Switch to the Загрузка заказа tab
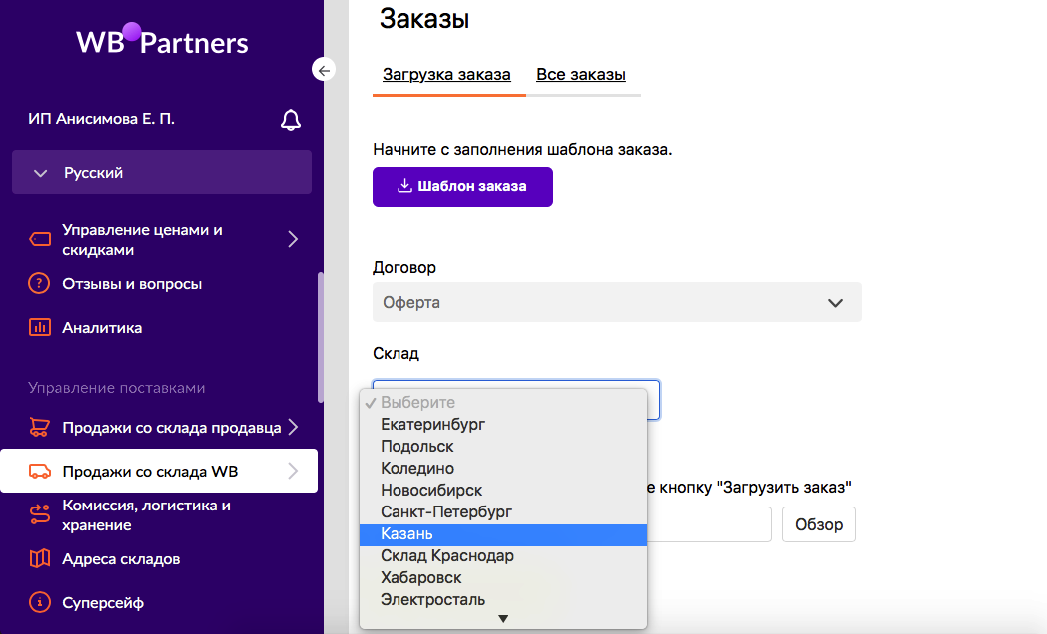This screenshot has width=1047, height=634. coord(447,74)
